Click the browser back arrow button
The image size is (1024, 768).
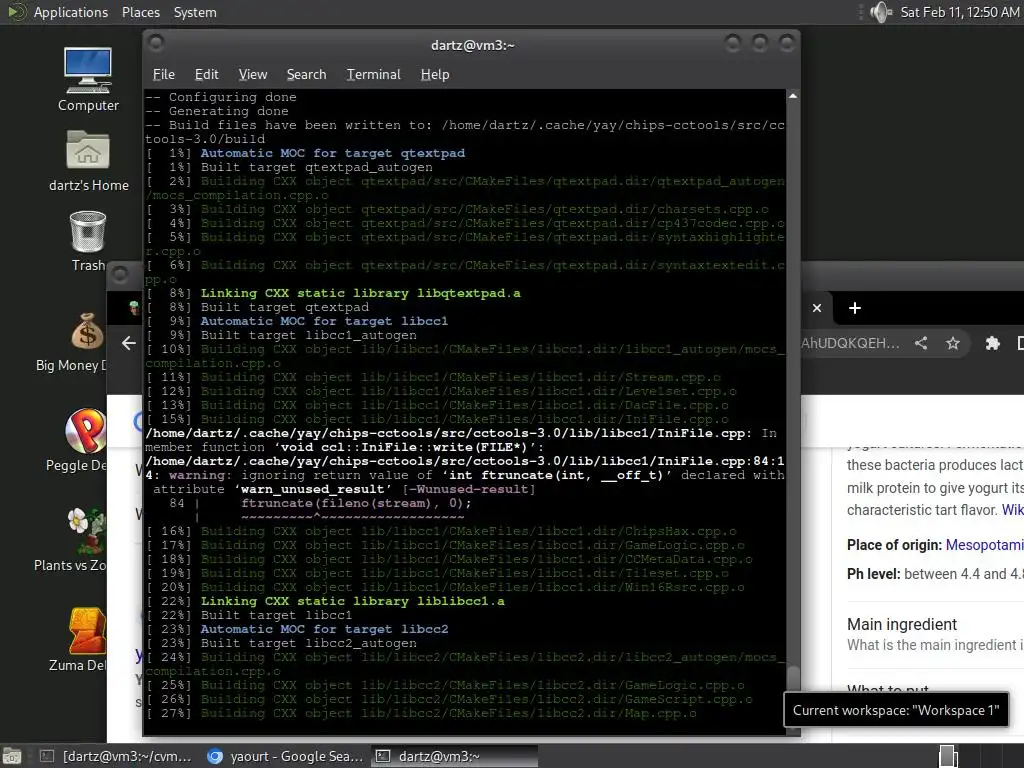(129, 343)
